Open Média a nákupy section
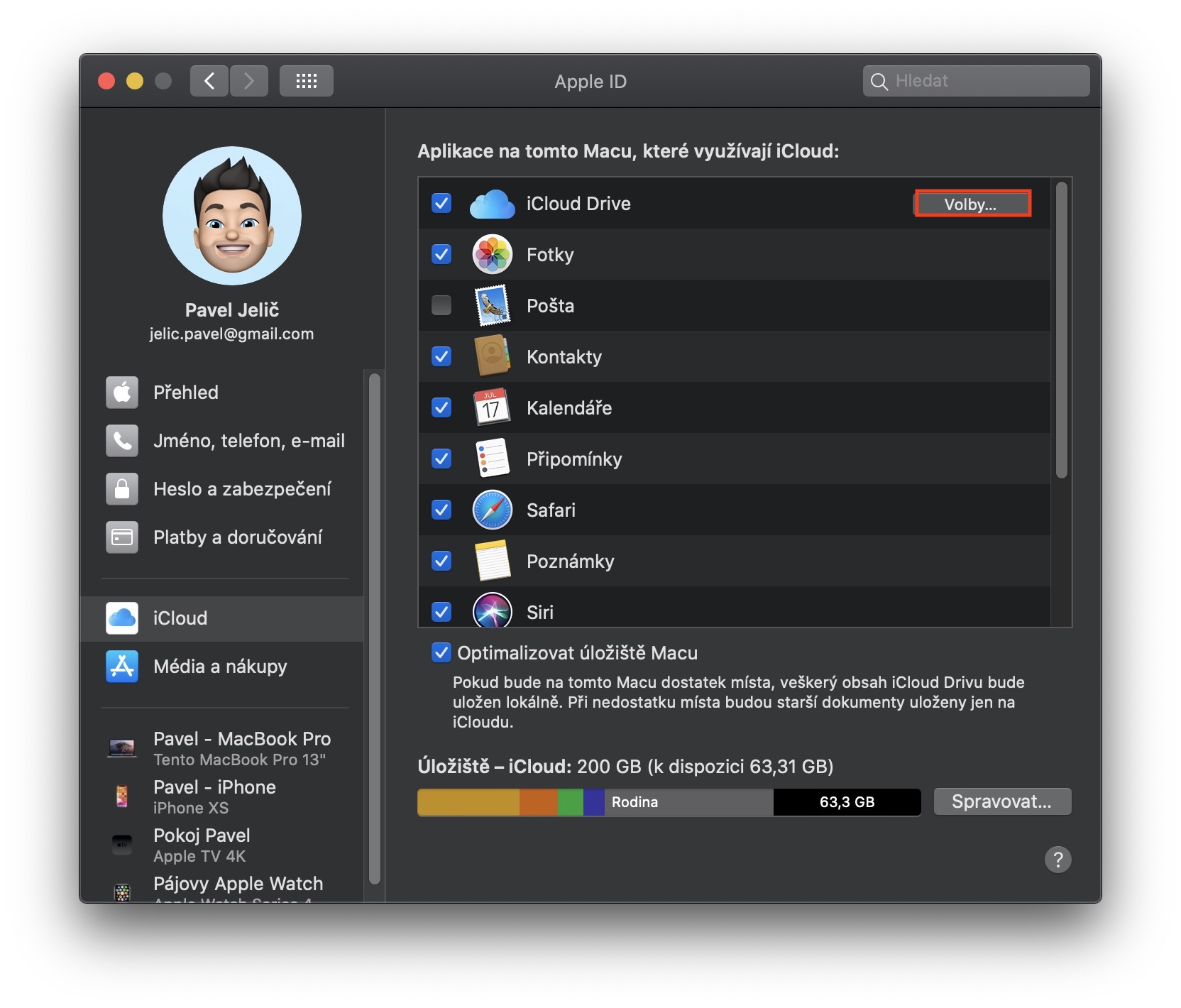 (222, 667)
